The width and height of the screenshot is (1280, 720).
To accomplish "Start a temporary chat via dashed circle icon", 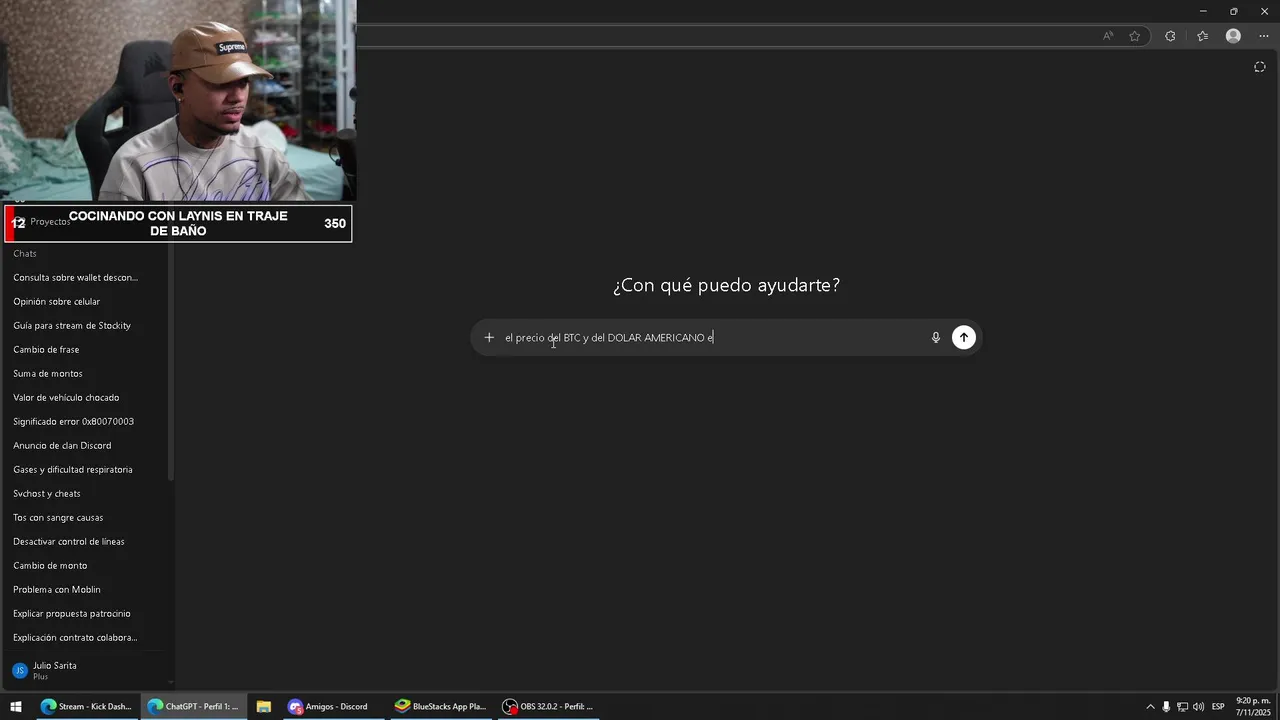I will pyautogui.click(x=1259, y=67).
